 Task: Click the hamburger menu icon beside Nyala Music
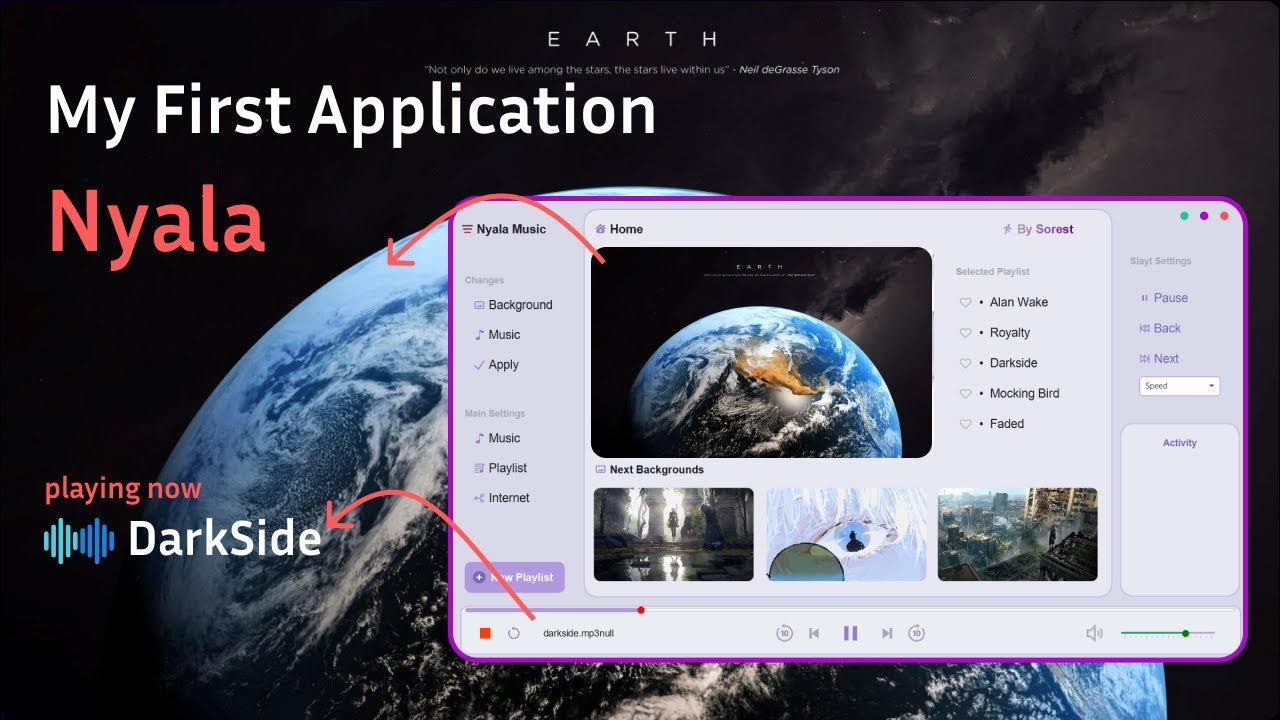(467, 229)
